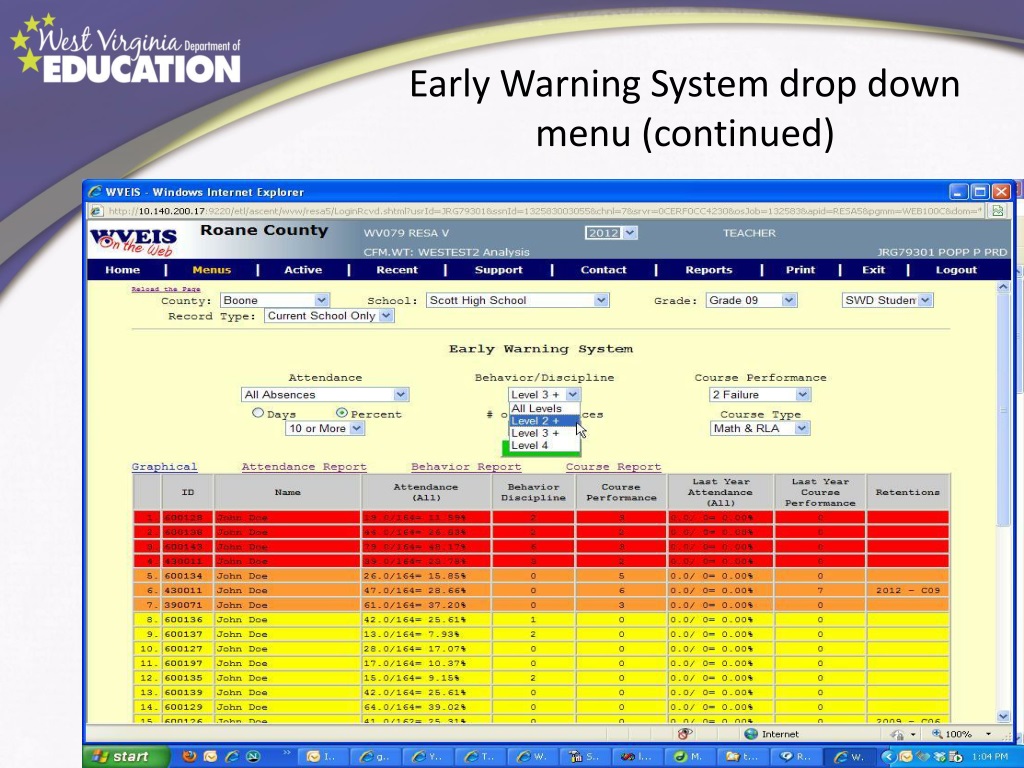Screen dimensions: 1024x768
Task: Click the IE icon in window title bar
Action: tap(96, 192)
